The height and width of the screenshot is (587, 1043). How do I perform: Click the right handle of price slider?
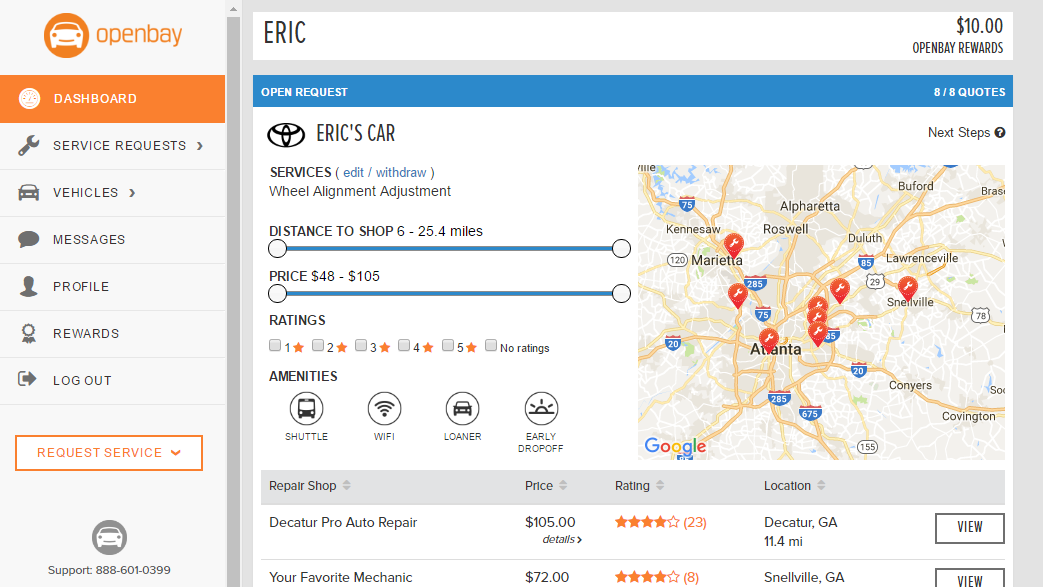(x=621, y=294)
